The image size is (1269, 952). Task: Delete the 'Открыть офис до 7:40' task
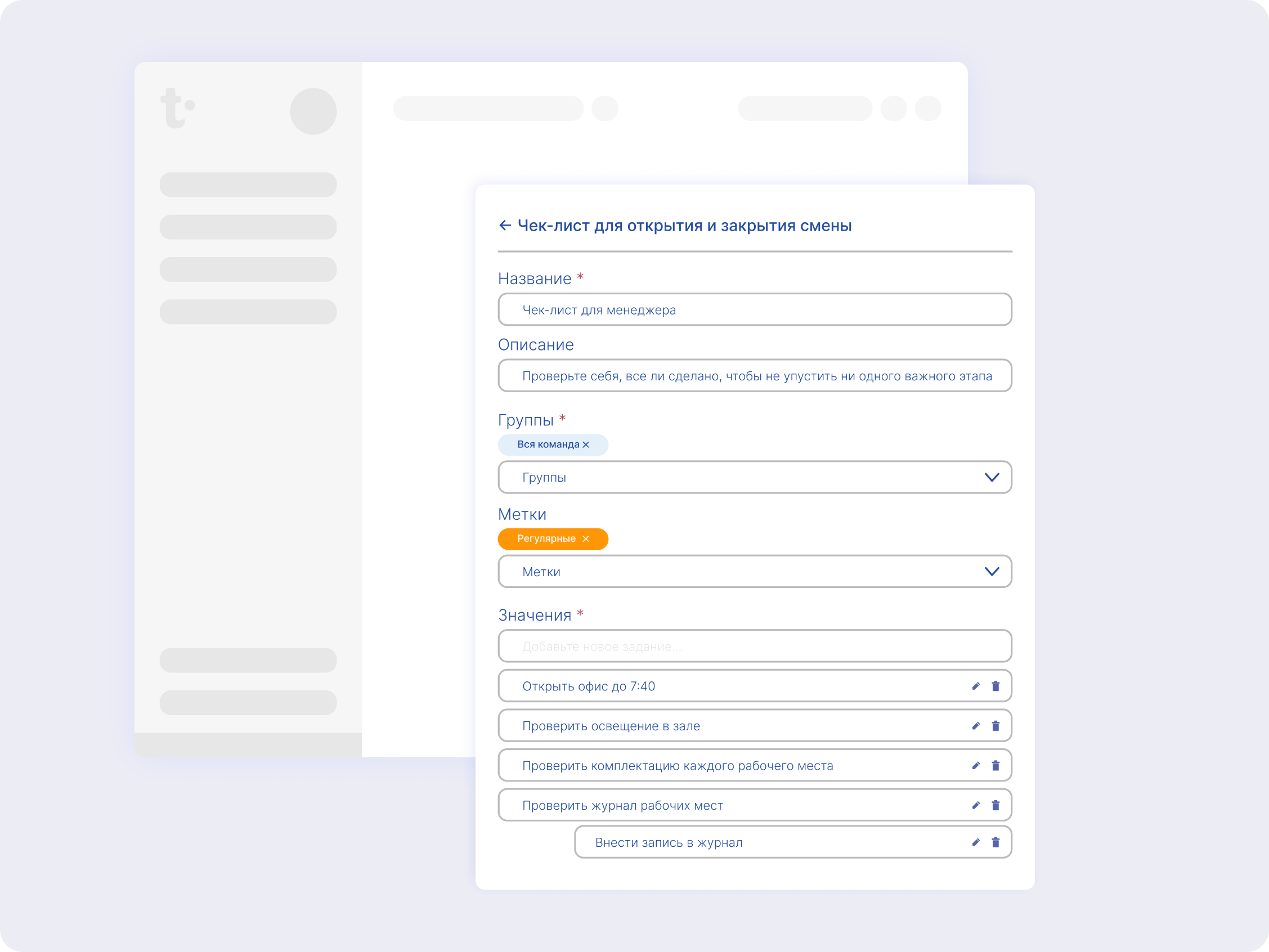coord(996,686)
